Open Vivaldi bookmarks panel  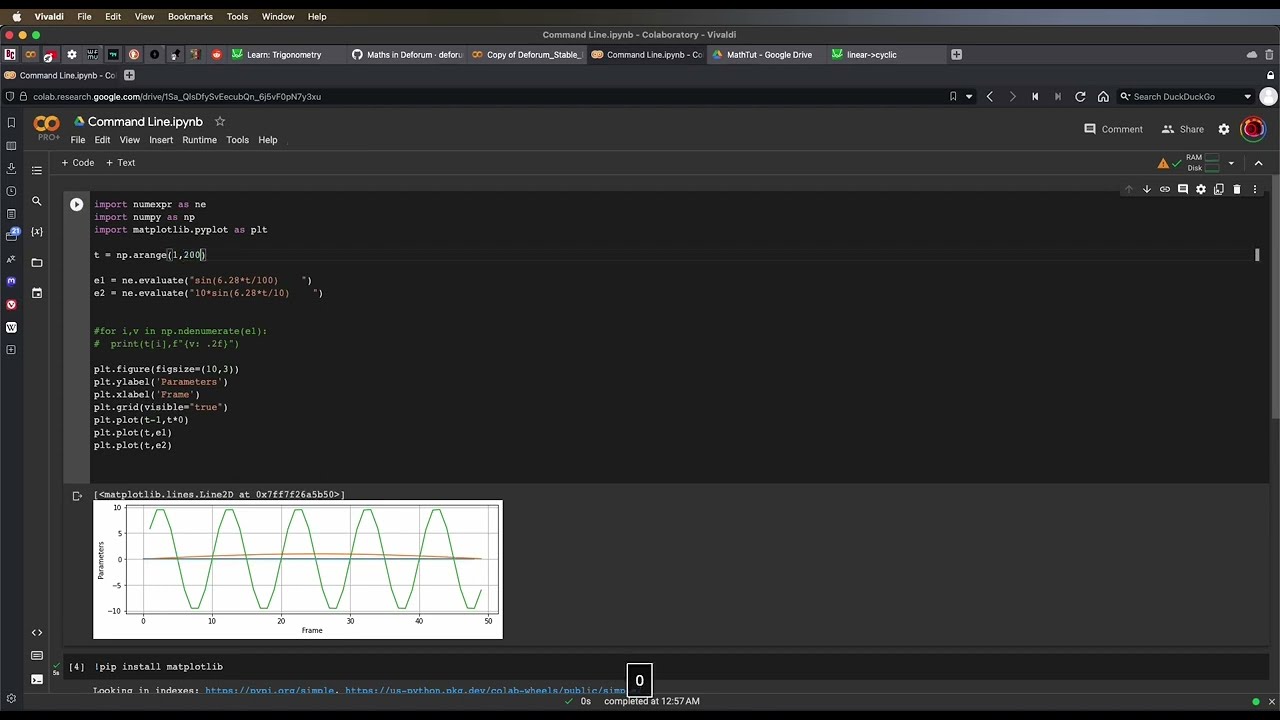[11, 122]
